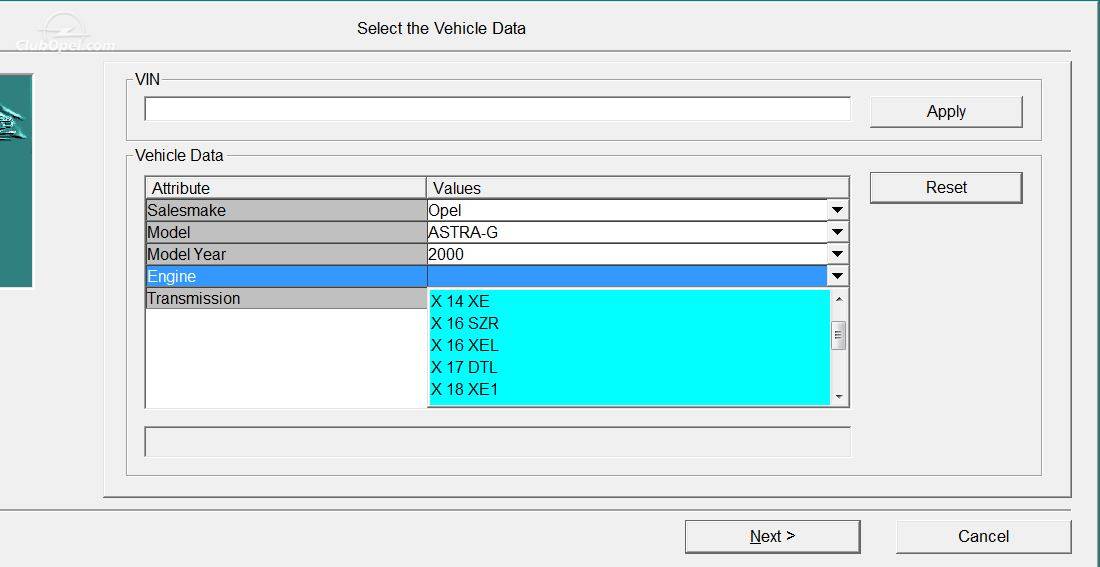Click the ASTRA-G value field

coord(627,232)
